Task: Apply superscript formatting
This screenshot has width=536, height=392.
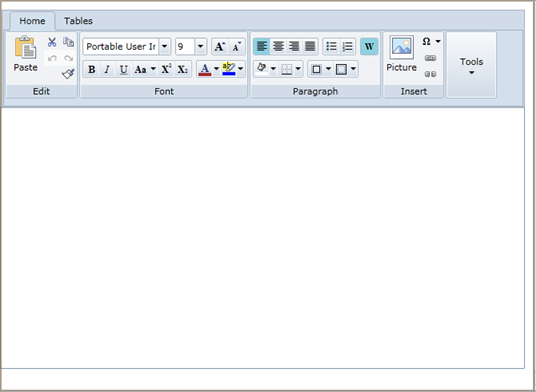Action: 166,69
